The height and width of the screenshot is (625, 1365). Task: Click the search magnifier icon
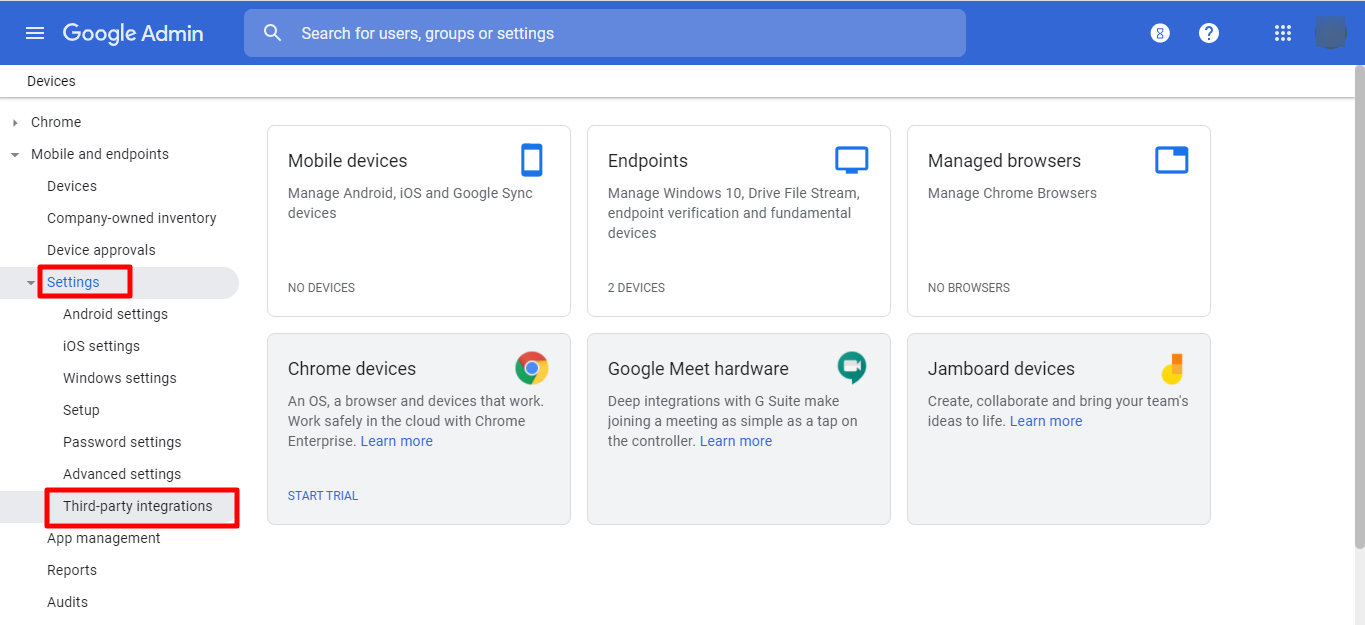tap(273, 33)
